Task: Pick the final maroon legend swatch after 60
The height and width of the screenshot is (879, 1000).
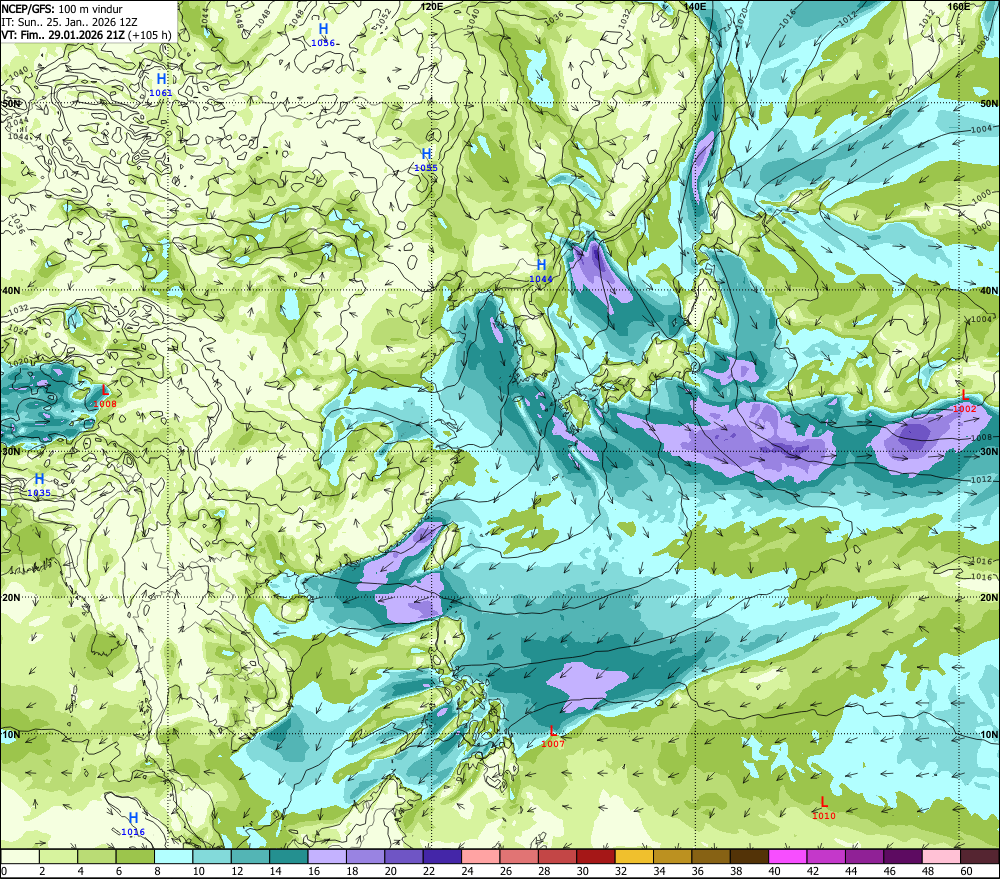Action: tap(979, 856)
